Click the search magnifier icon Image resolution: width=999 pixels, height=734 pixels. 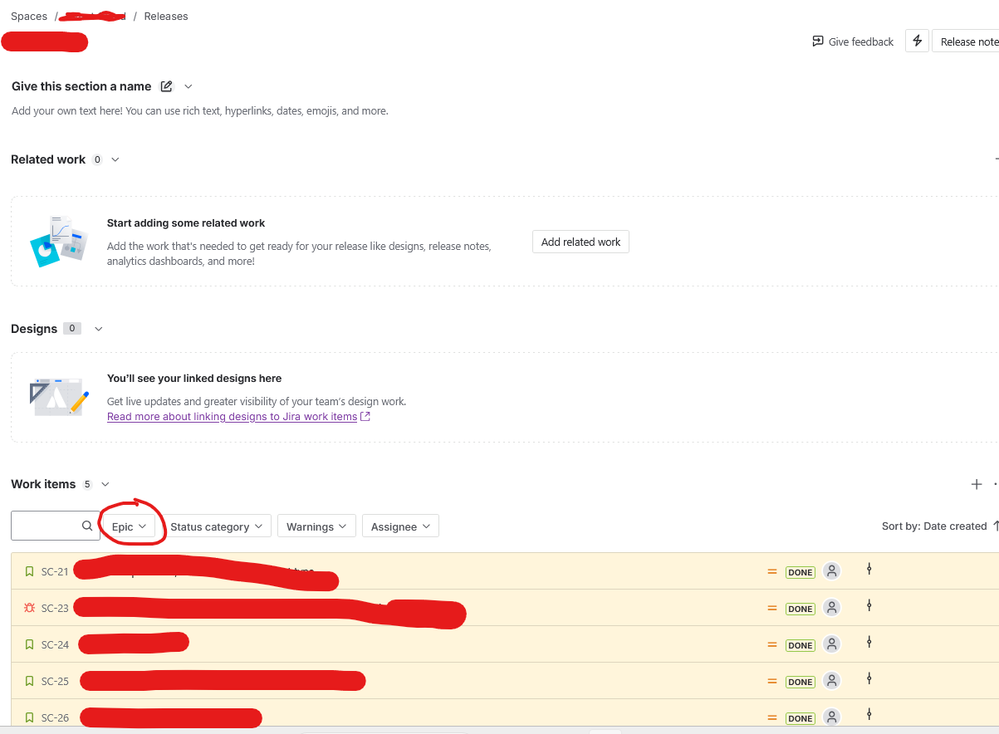click(87, 526)
